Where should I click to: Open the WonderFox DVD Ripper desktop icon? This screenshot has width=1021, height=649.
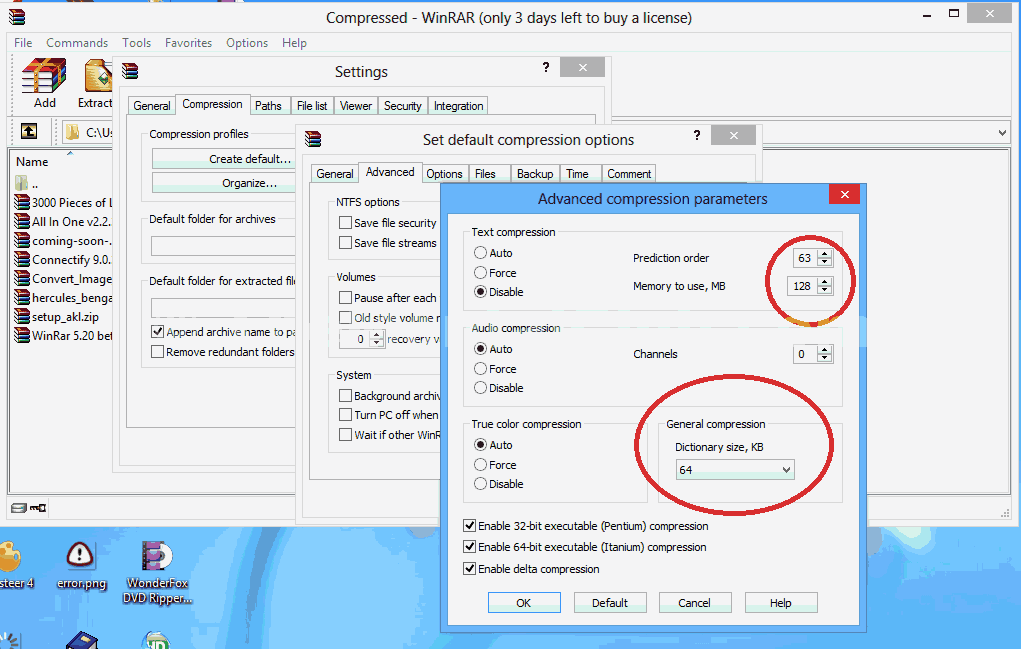point(157,572)
